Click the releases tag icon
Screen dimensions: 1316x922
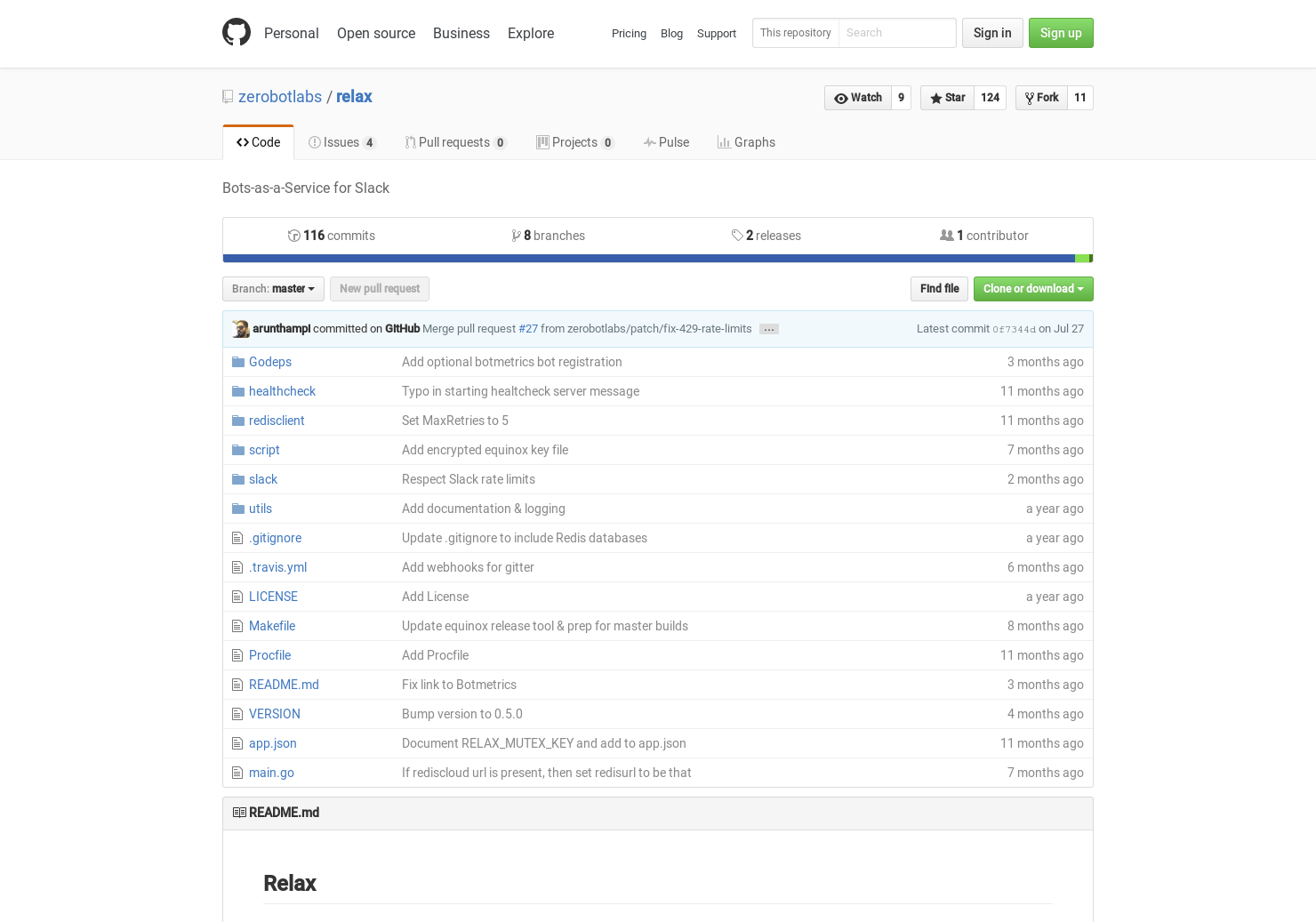737,236
